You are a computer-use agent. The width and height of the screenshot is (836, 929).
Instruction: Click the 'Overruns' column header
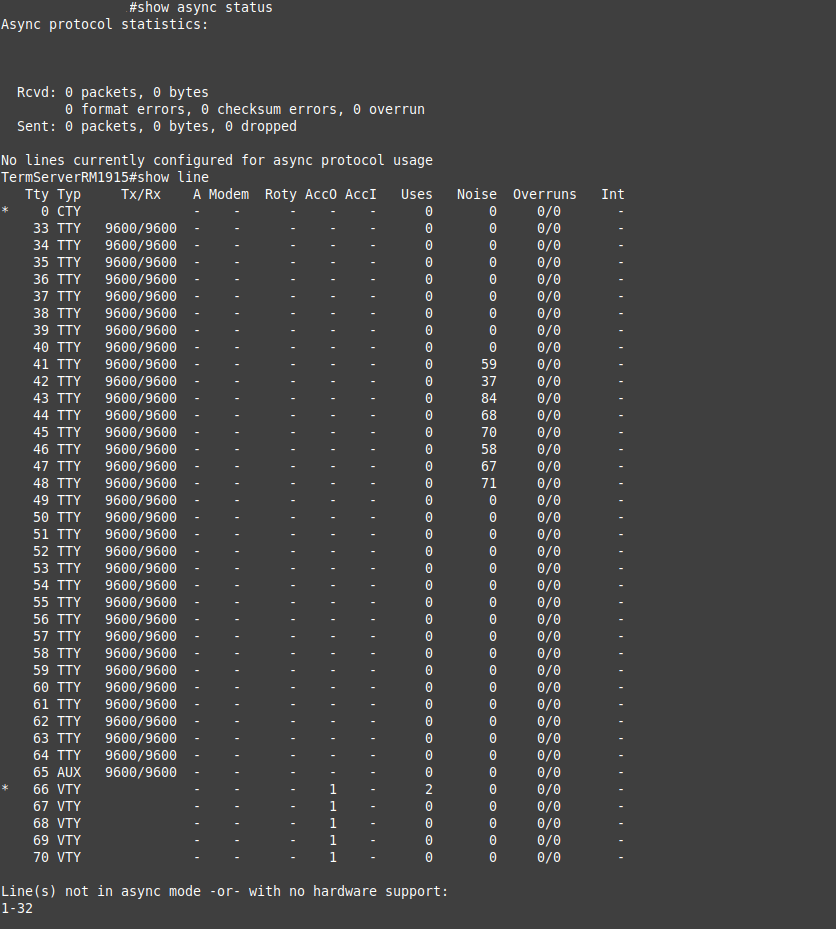tap(545, 195)
